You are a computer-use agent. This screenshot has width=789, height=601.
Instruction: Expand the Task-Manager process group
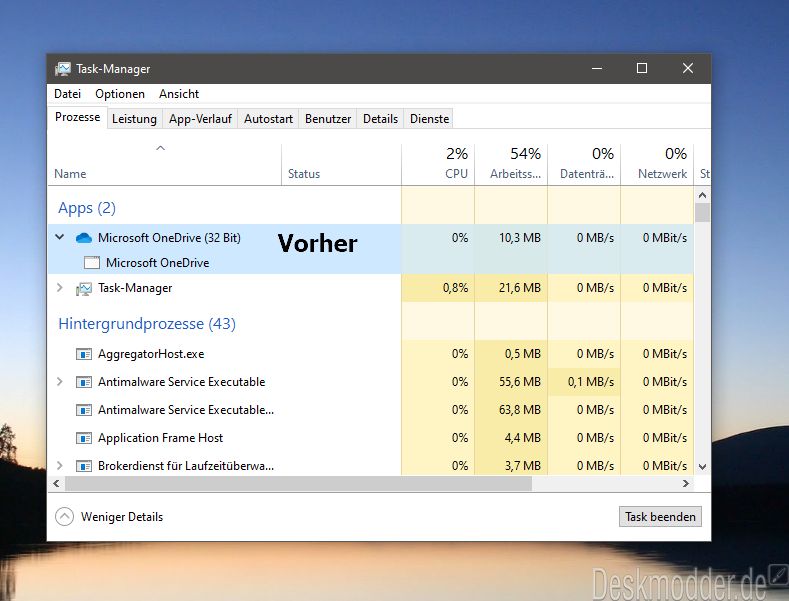pos(59,287)
